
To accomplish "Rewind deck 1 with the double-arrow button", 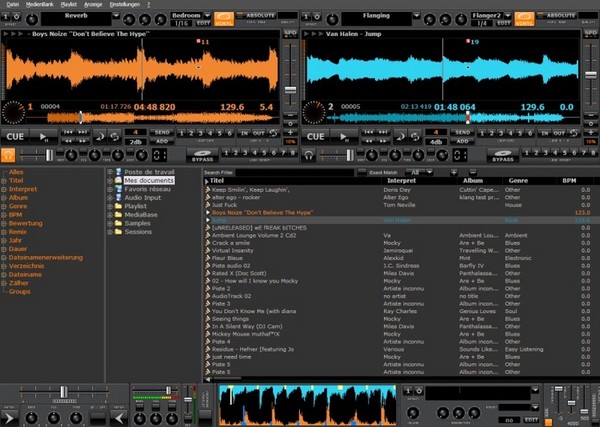I will [68, 141].
